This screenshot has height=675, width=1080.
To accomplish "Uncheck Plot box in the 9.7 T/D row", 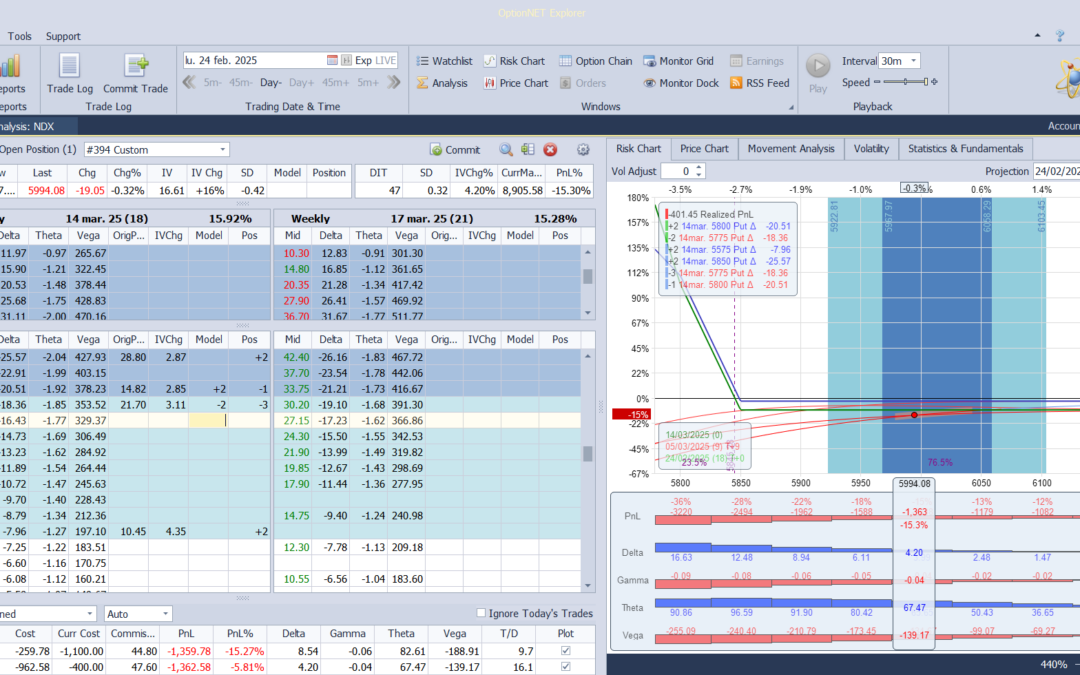I will [x=568, y=651].
